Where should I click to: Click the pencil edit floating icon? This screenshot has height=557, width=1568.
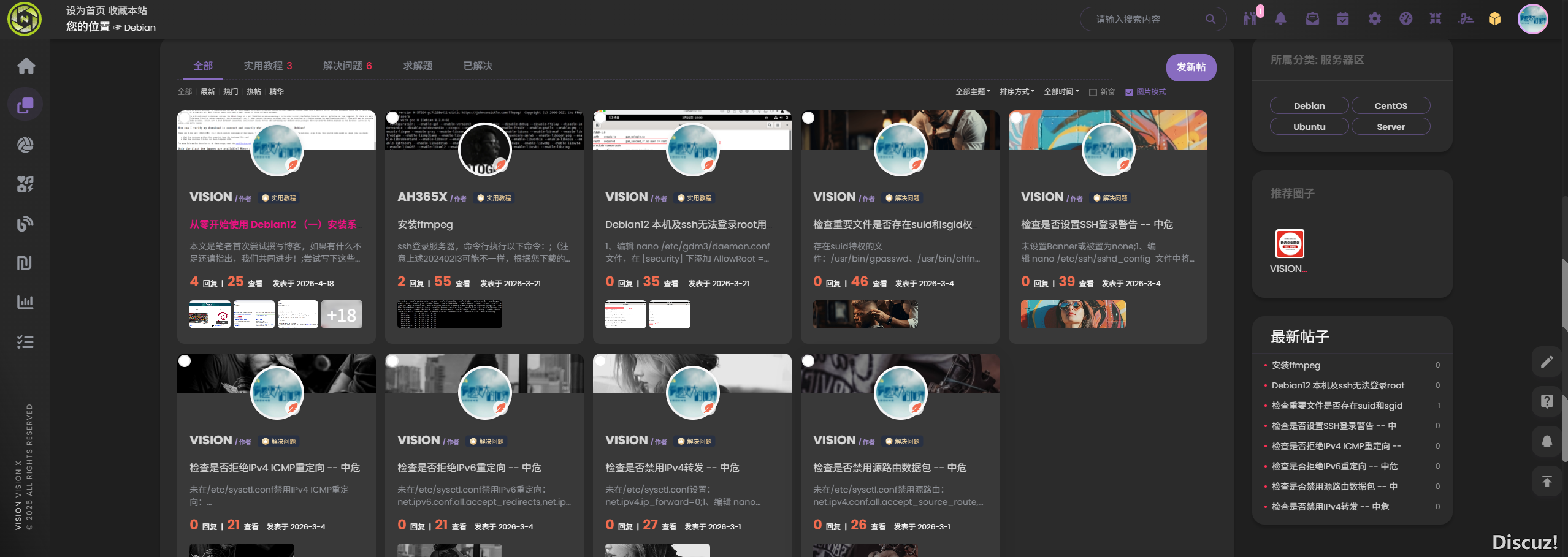click(x=1547, y=362)
